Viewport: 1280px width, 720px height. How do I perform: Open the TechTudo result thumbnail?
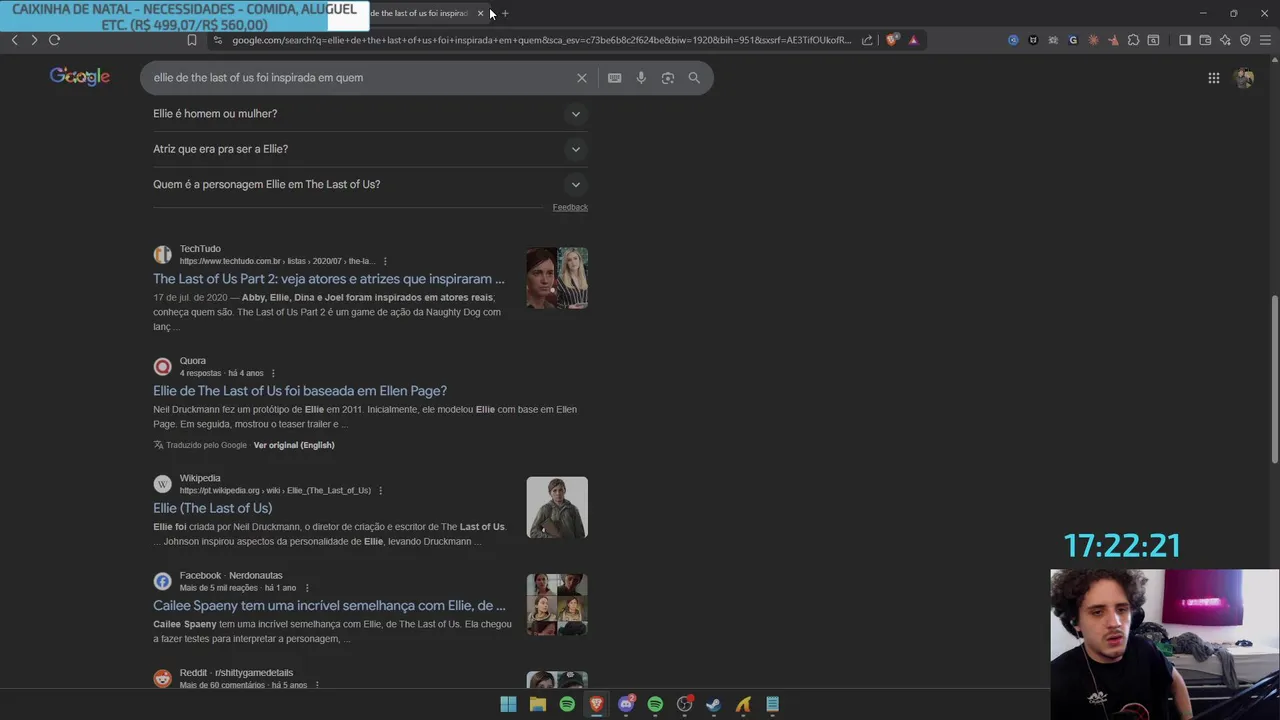pyautogui.click(x=557, y=278)
